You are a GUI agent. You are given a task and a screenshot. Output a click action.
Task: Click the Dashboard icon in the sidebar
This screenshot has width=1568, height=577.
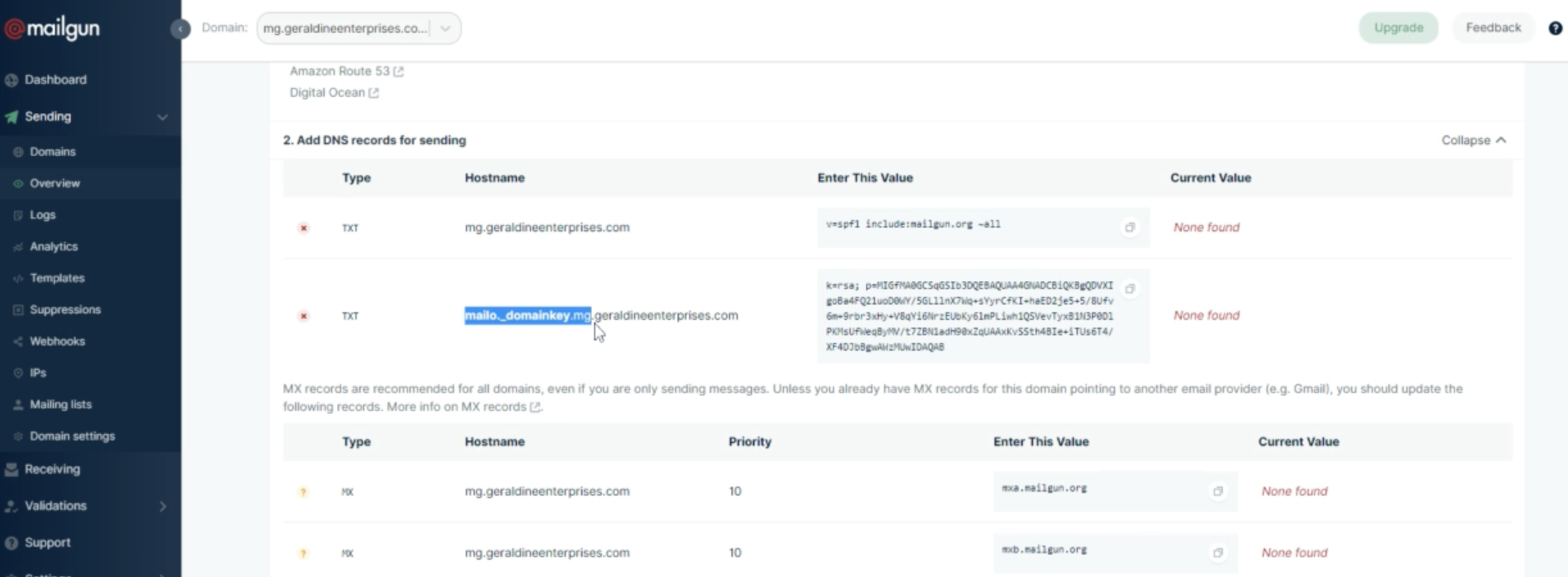(11, 79)
